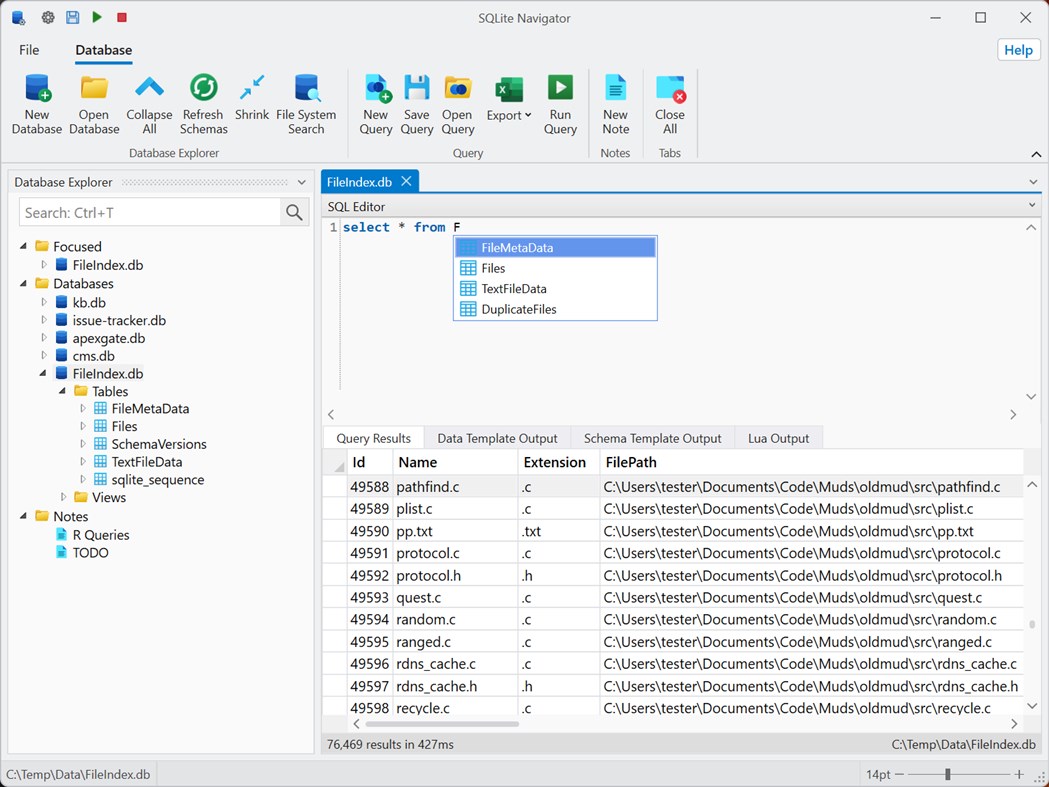This screenshot has height=787, width=1049.
Task: Click the Open Query ribbon icon
Action: coord(458,88)
